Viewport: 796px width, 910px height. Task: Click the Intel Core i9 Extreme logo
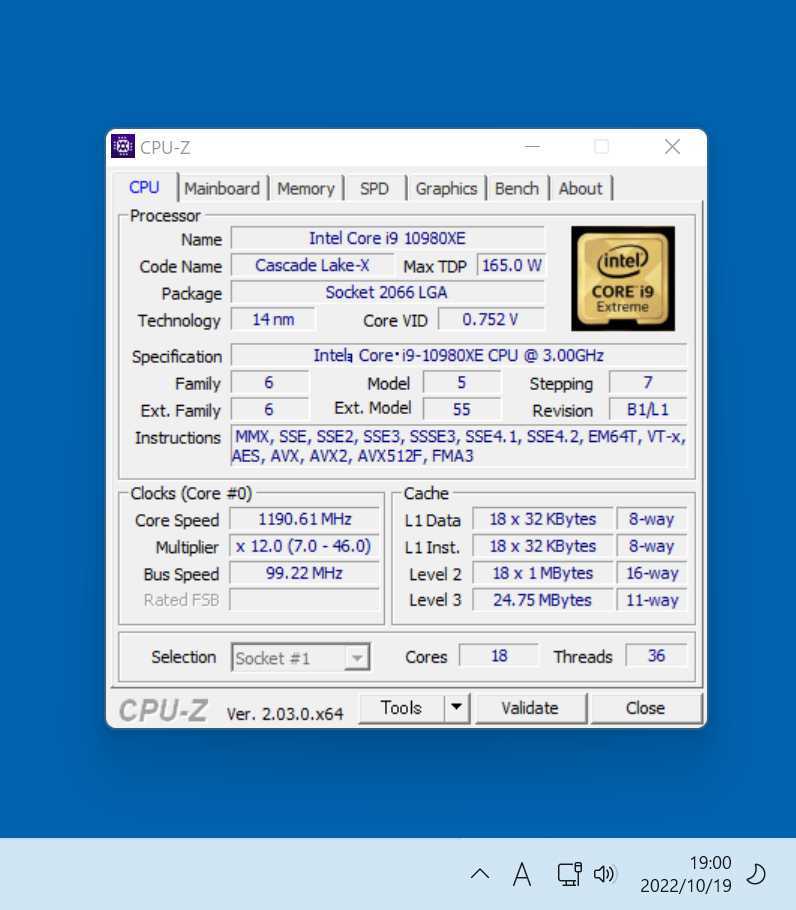point(623,279)
